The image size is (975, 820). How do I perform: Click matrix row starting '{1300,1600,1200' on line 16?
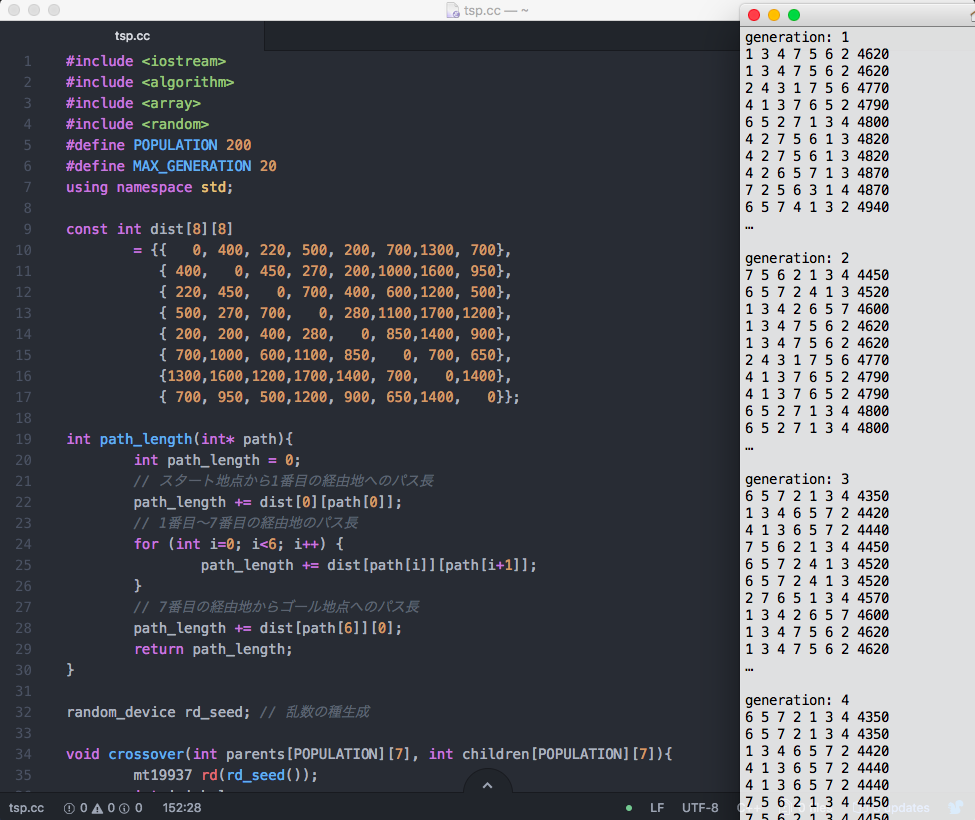point(335,376)
